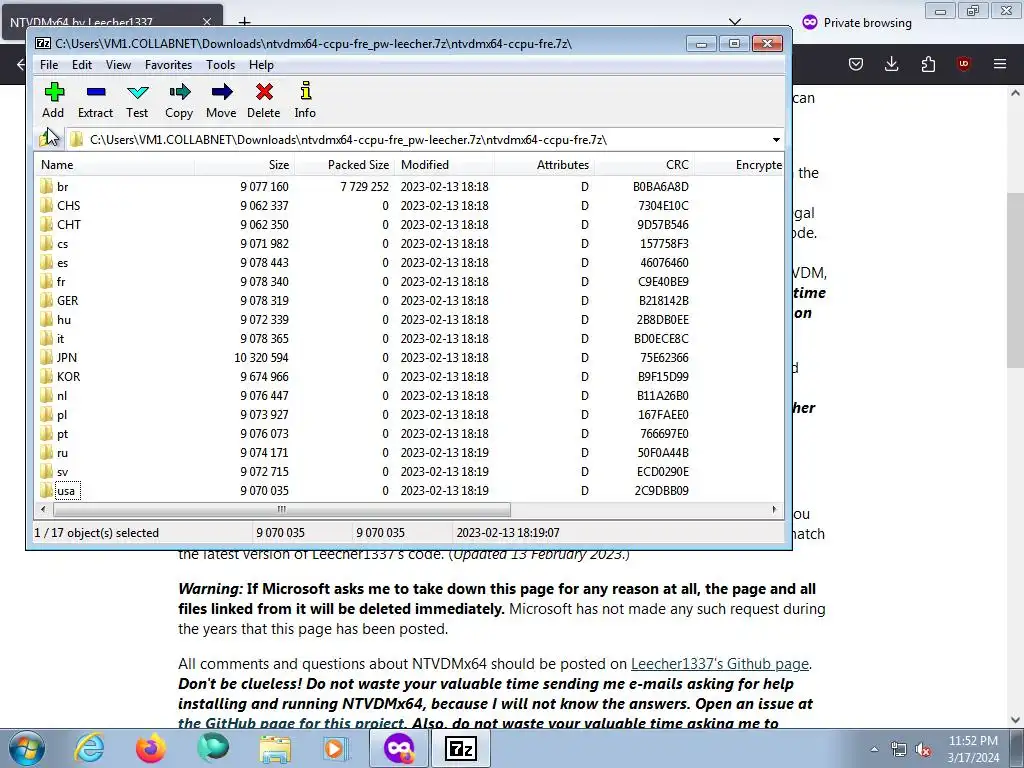This screenshot has width=1024, height=768.
Task: Open the Help menu
Action: pyautogui.click(x=261, y=65)
